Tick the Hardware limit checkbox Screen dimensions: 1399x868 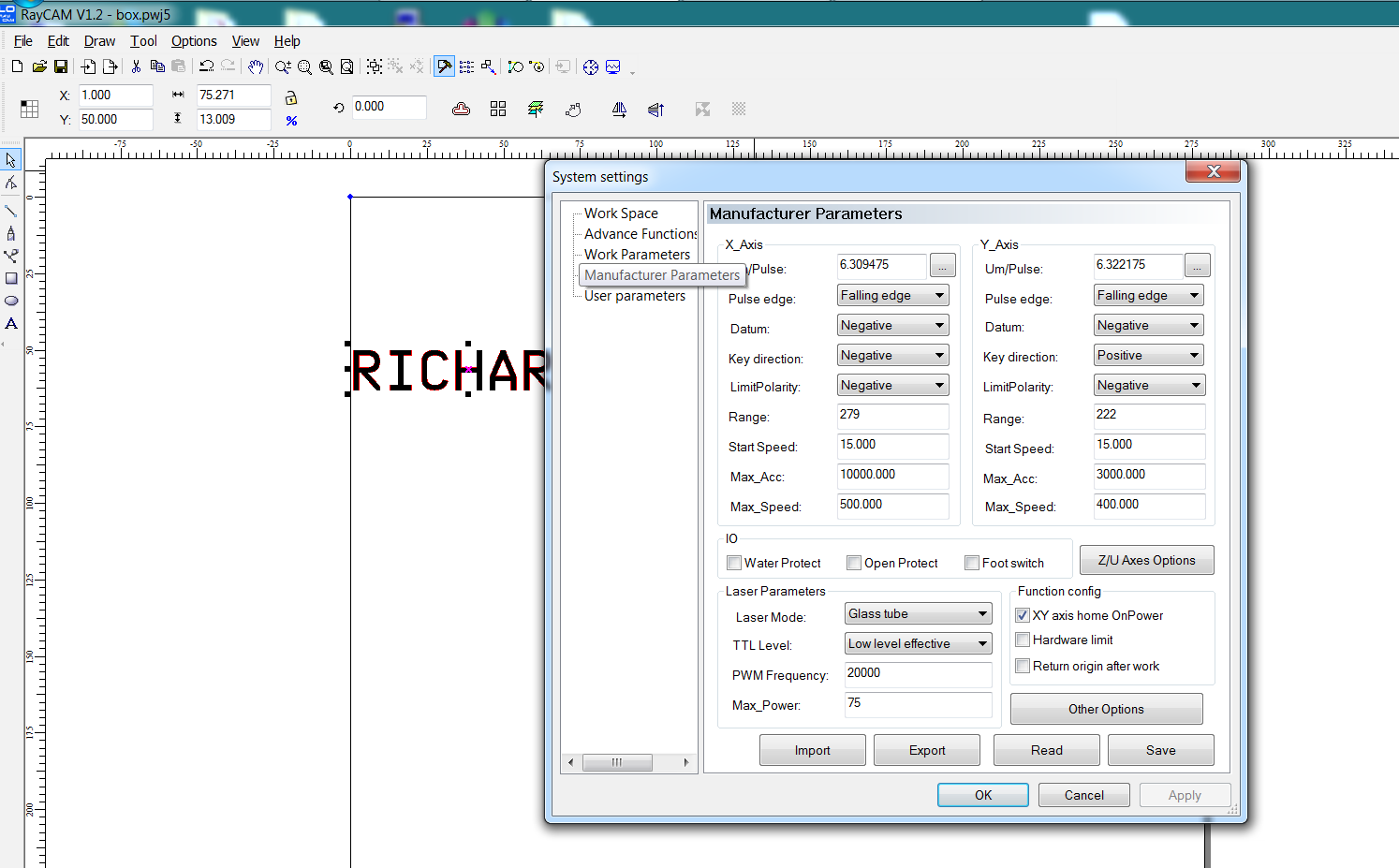click(x=1023, y=640)
